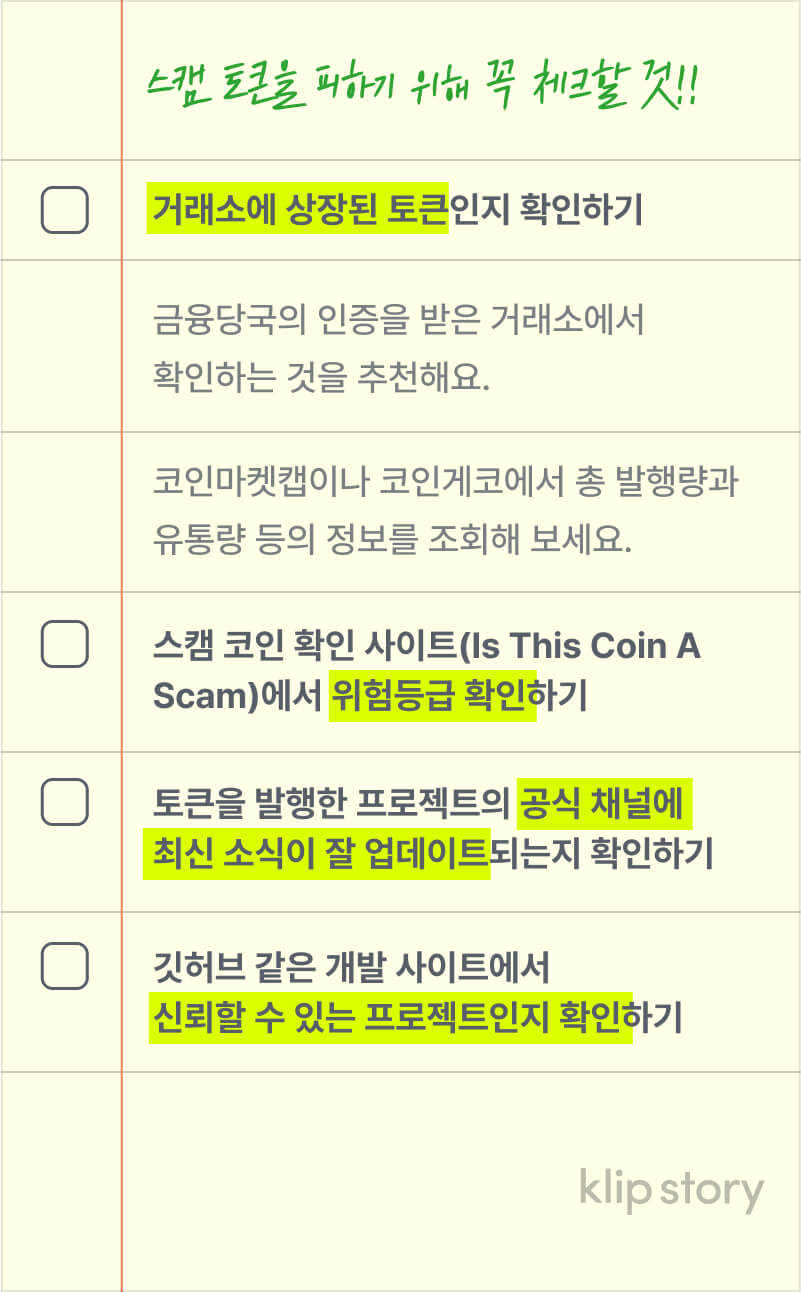Click the highlighted 공식 채널에 phrase
Viewport: 801px width, 1292px height.
click(606, 803)
